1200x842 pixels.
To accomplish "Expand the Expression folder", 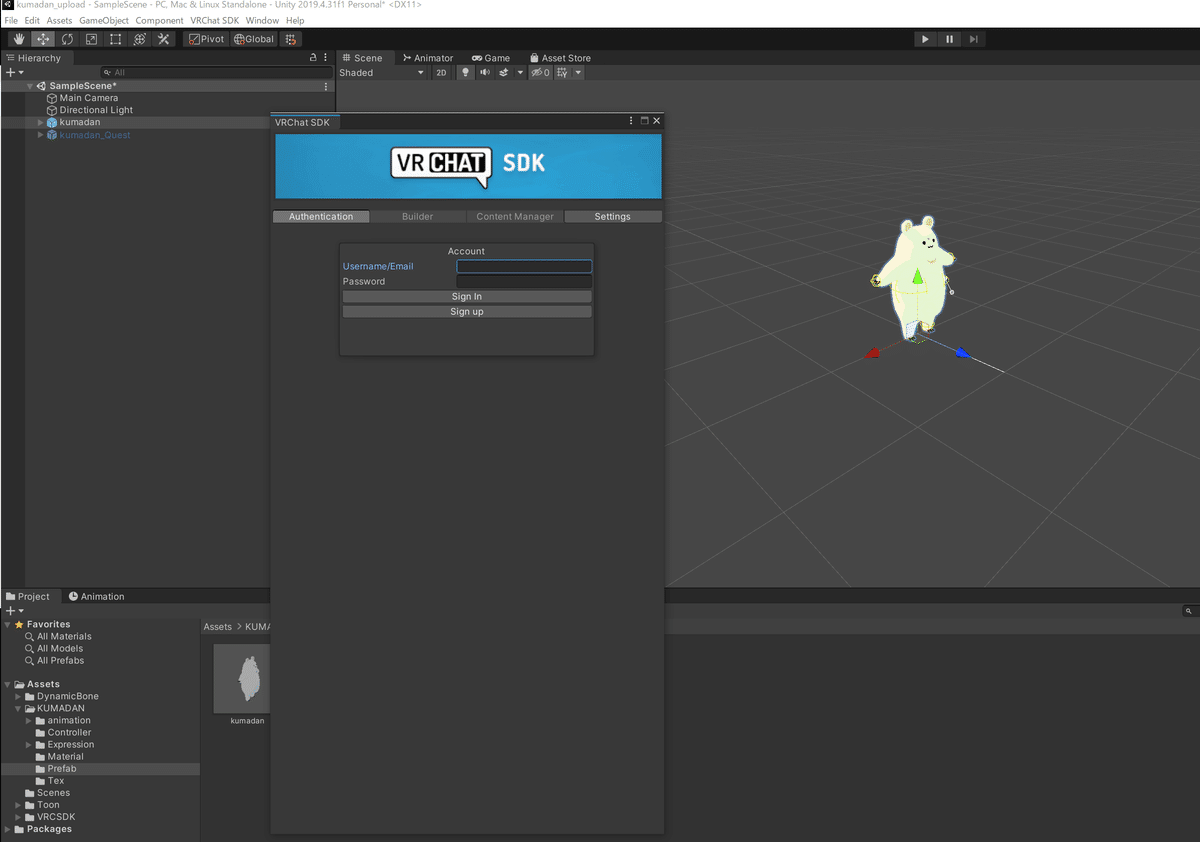I will (29, 744).
